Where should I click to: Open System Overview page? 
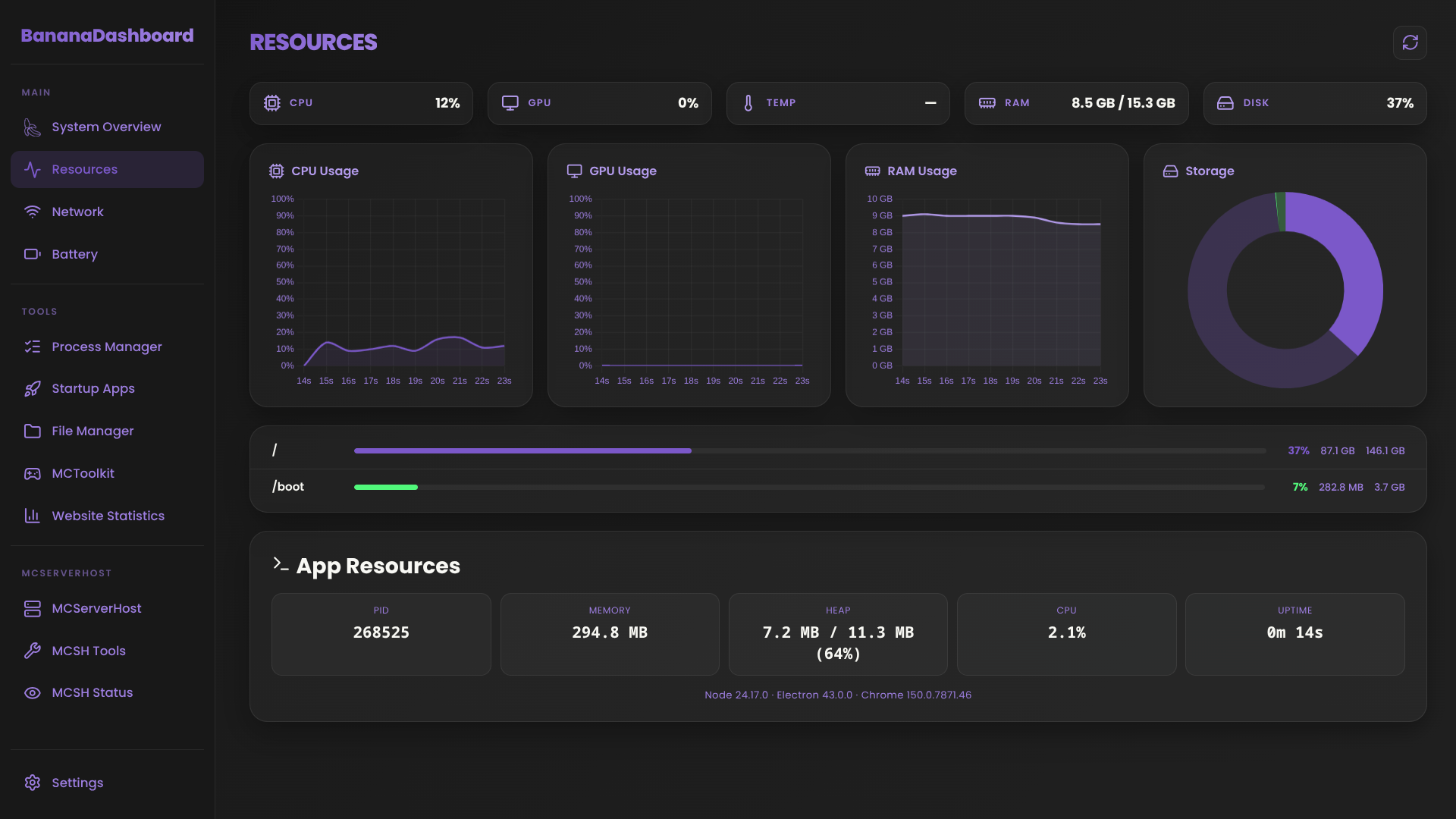pyautogui.click(x=107, y=127)
